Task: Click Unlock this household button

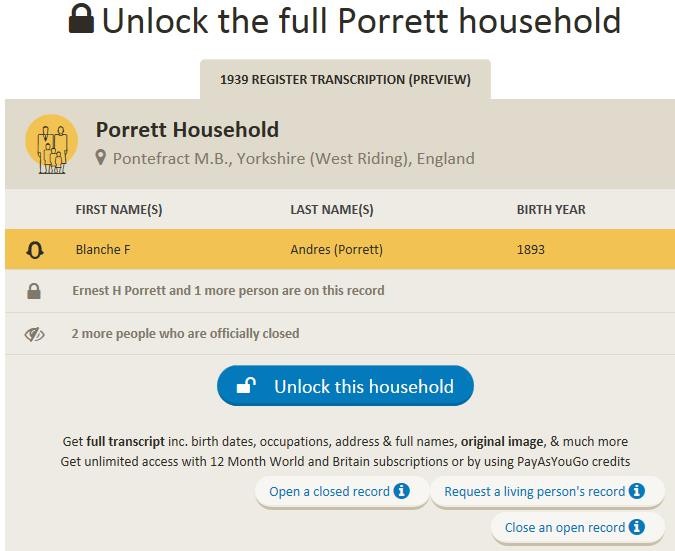Action: [345, 386]
